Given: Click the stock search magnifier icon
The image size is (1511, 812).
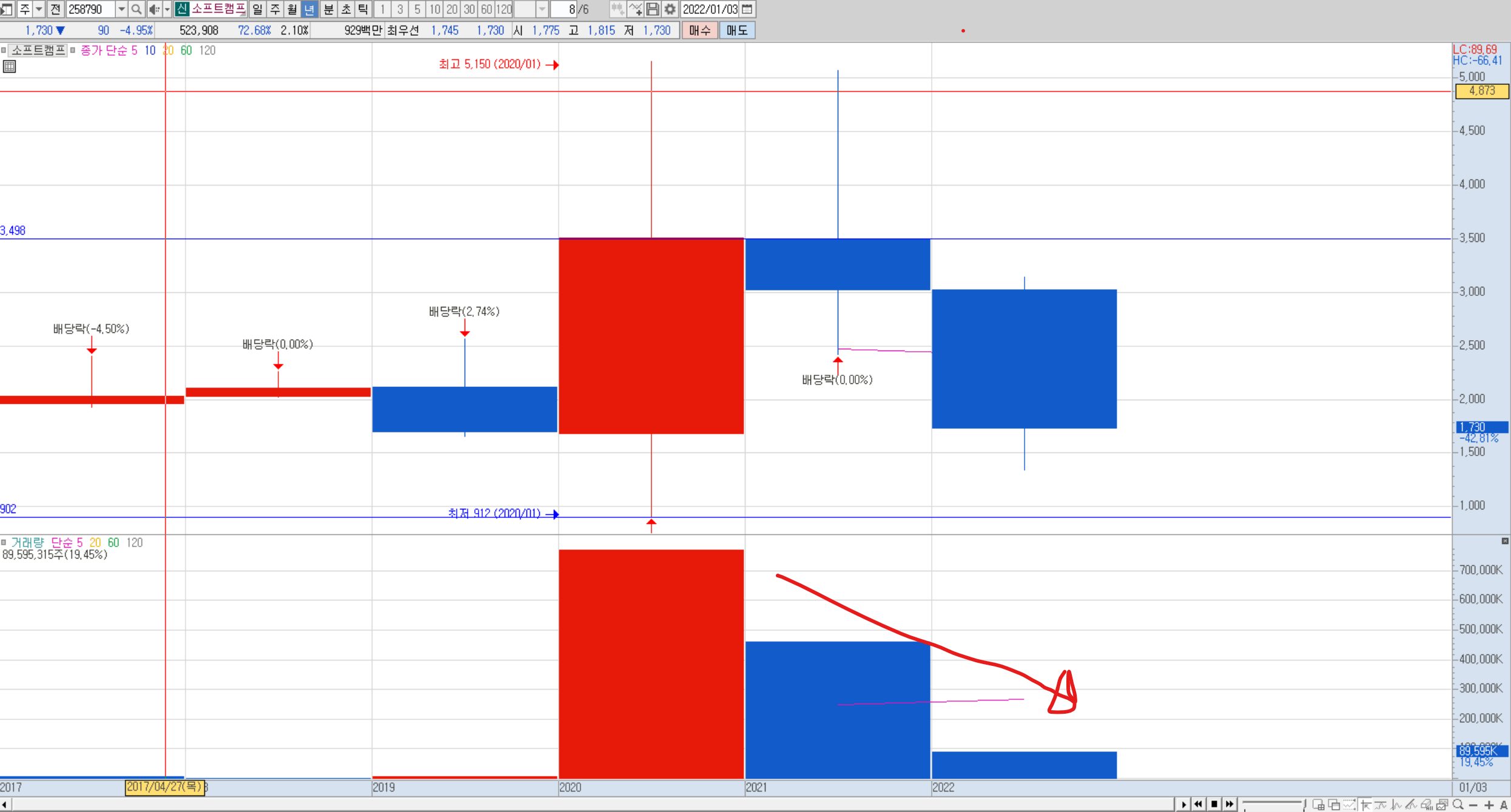Looking at the screenshot, I should click(x=136, y=9).
